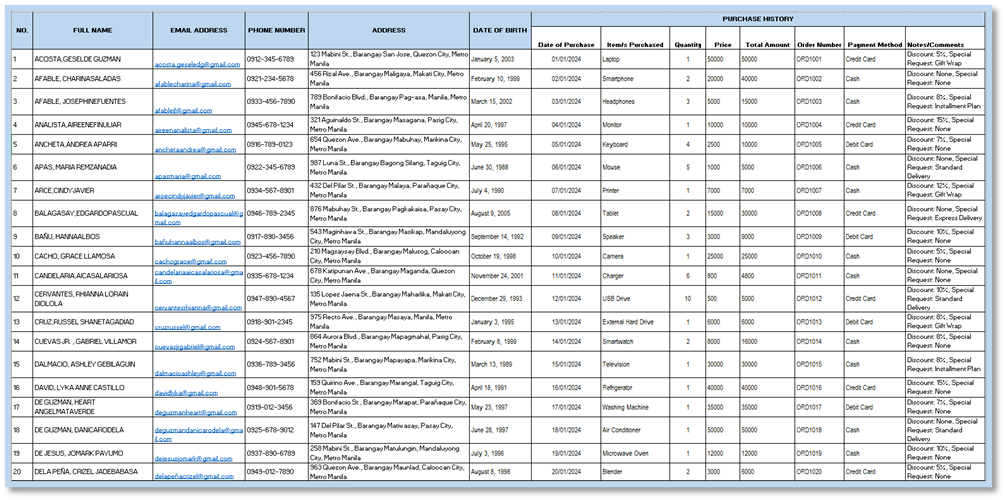
Task: Click the arcecindyjavier@gmail.com link
Action: (195, 196)
